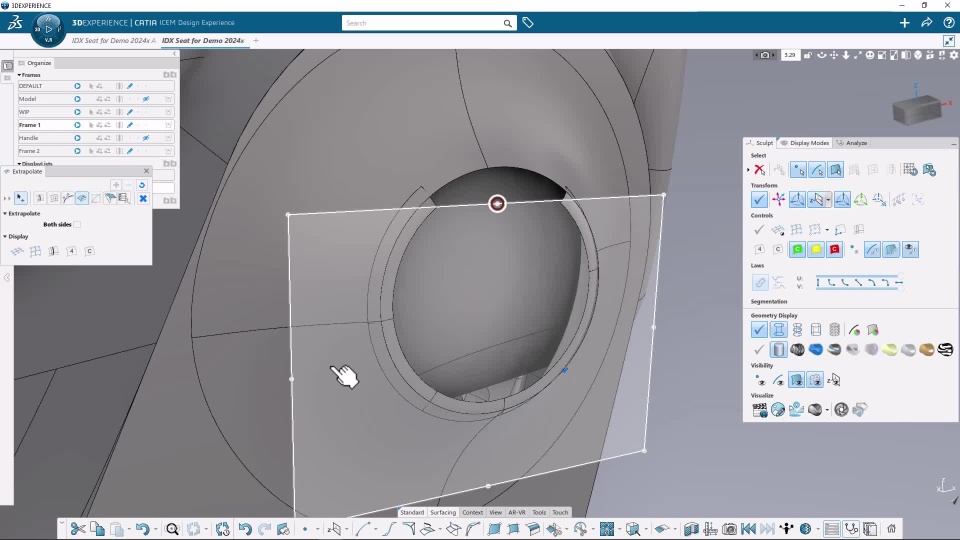Expand the Select section arrow in Sculpt

point(748,170)
